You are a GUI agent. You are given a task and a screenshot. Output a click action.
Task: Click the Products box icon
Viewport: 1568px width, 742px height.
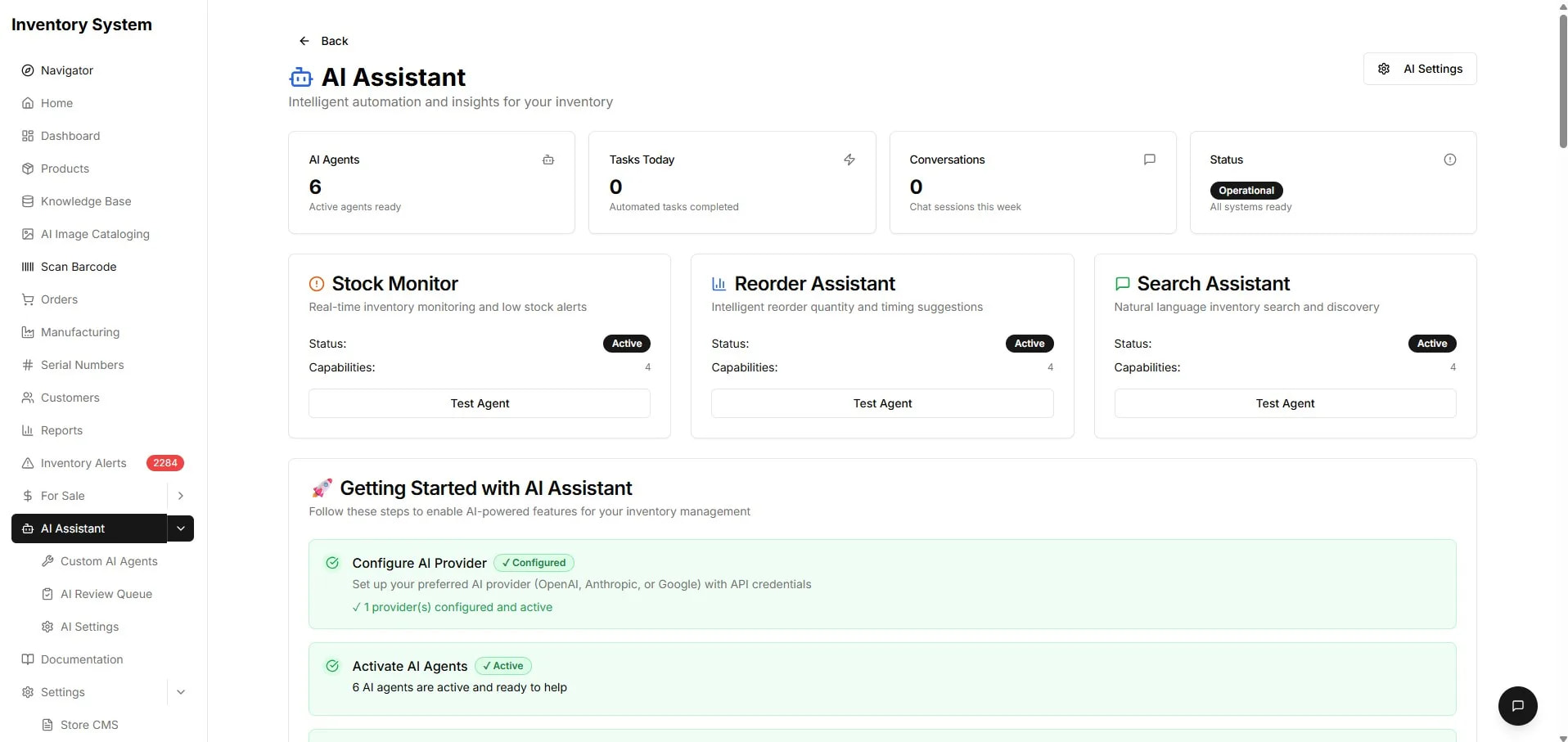click(x=28, y=169)
